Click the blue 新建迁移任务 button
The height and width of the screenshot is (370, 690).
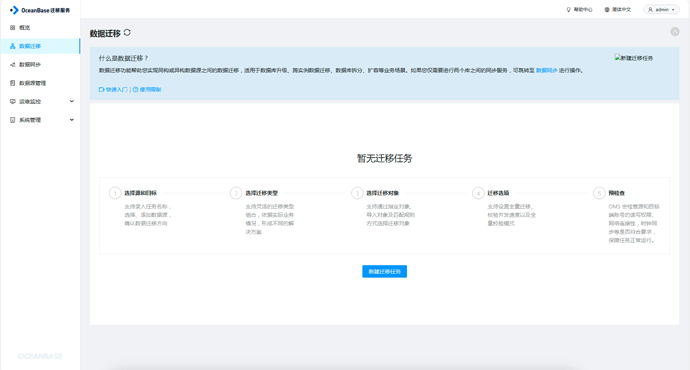coord(384,271)
